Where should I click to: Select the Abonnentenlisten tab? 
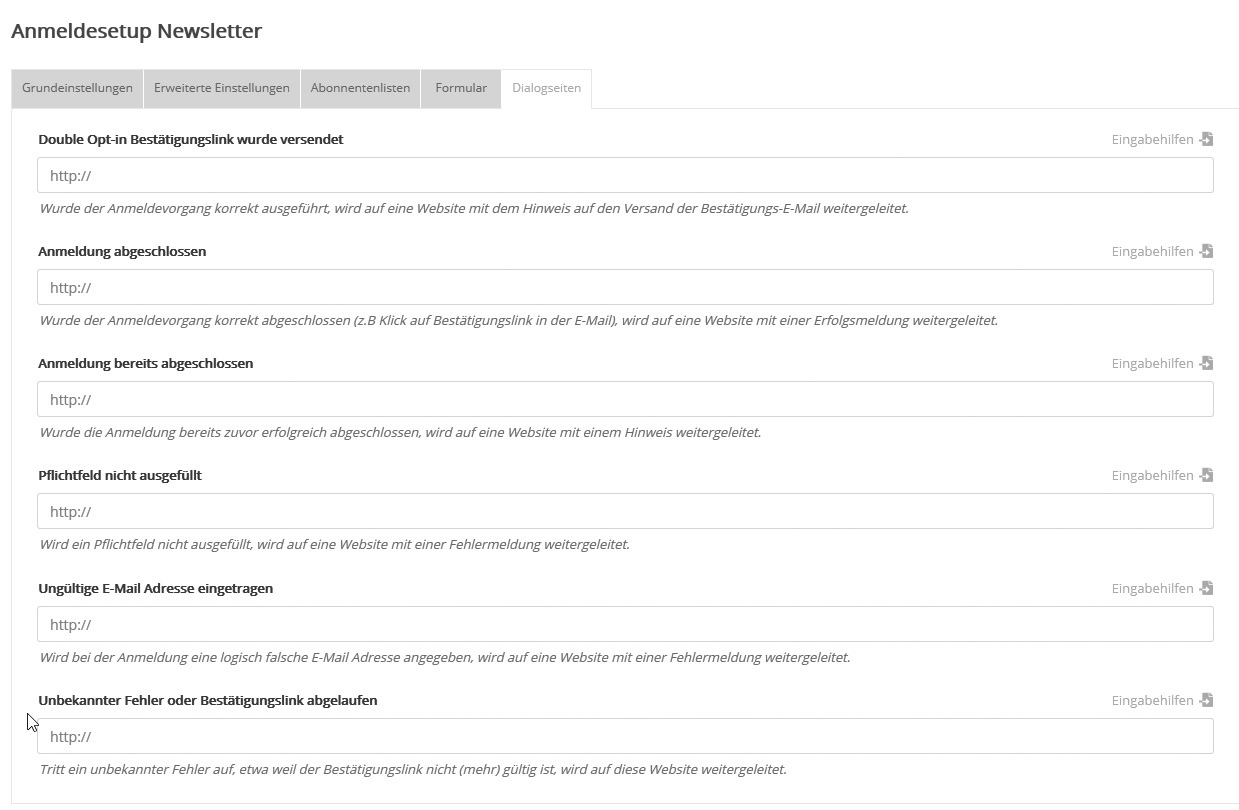[360, 88]
